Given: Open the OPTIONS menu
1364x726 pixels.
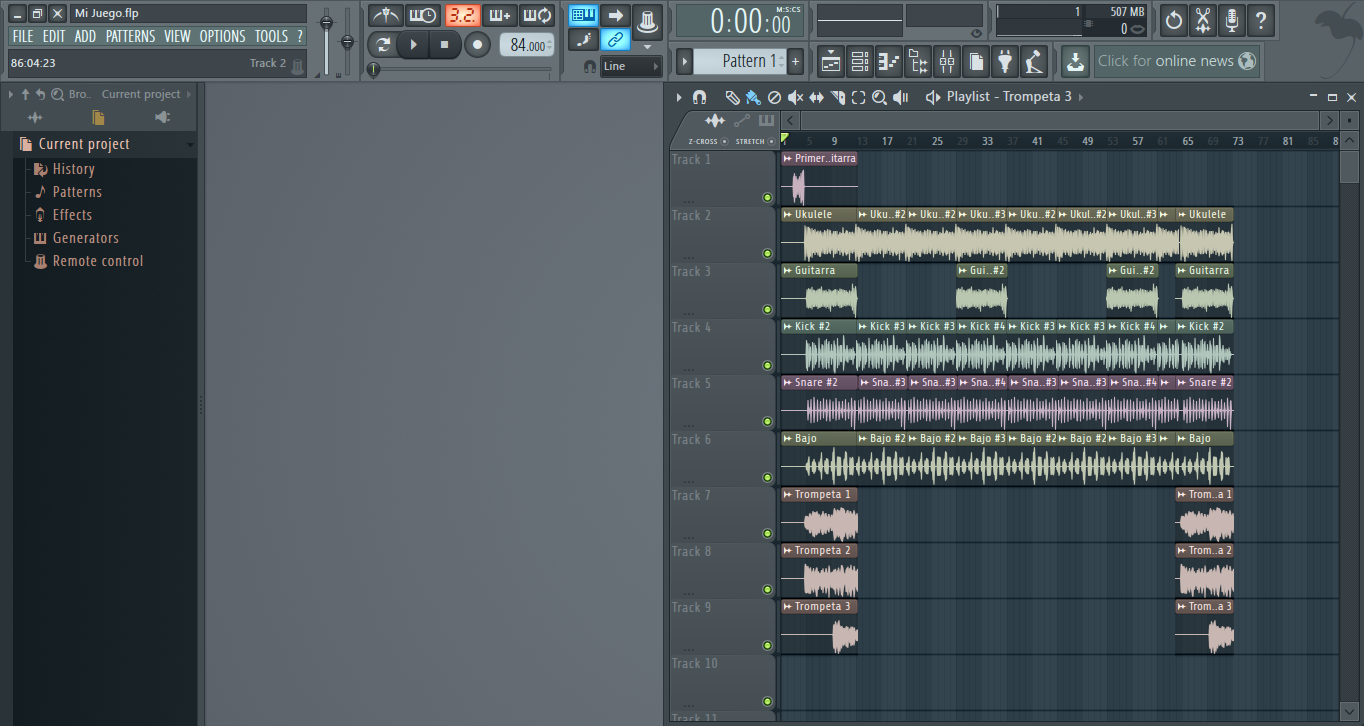Looking at the screenshot, I should pos(222,36).
